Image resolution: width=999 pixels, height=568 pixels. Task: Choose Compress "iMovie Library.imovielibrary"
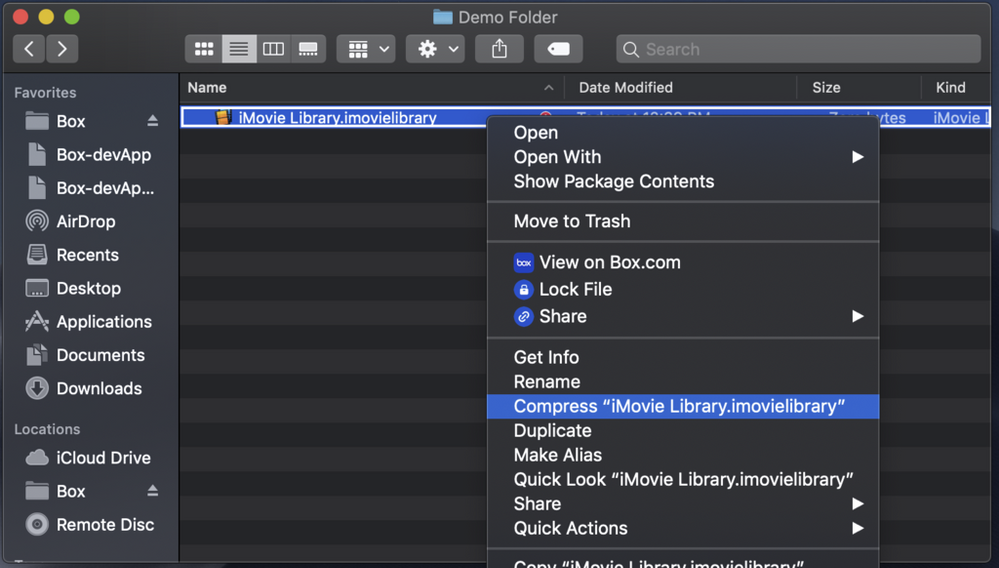(683, 406)
